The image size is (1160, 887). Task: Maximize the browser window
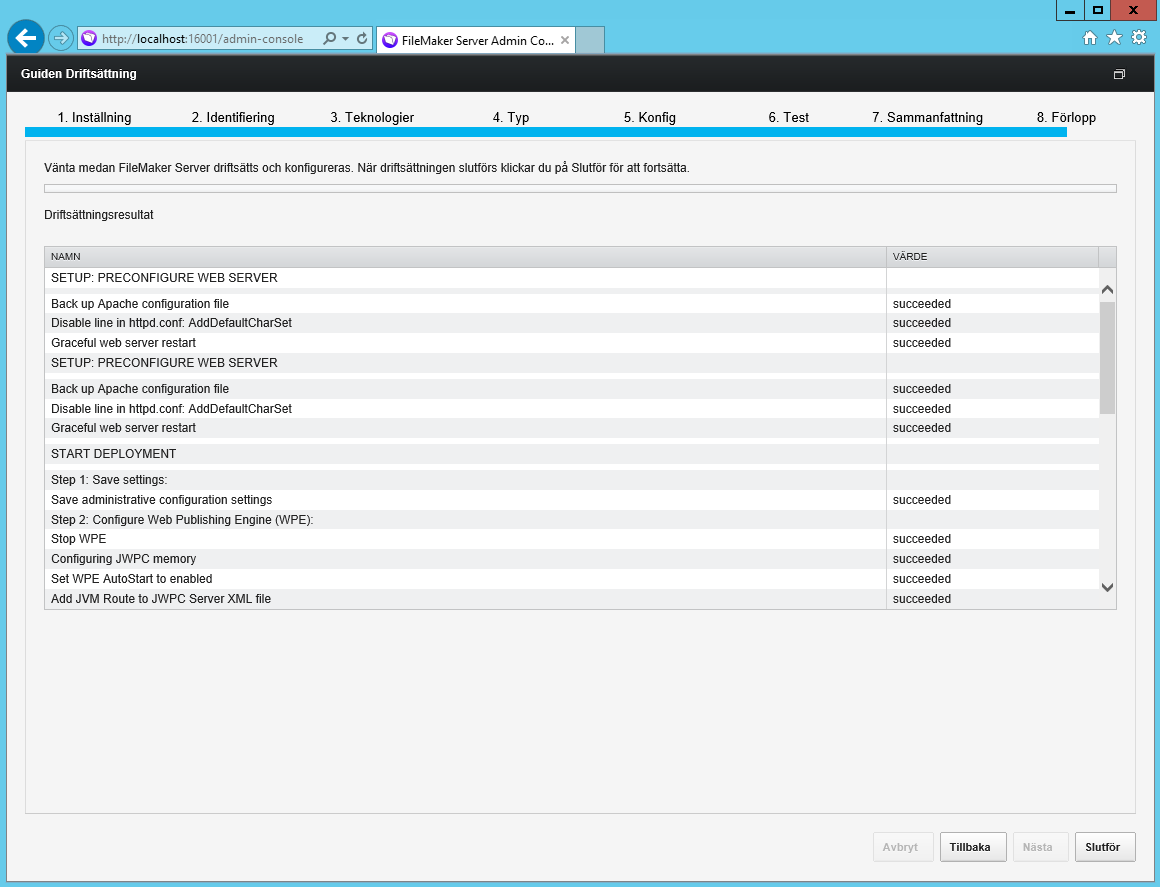coord(1098,10)
